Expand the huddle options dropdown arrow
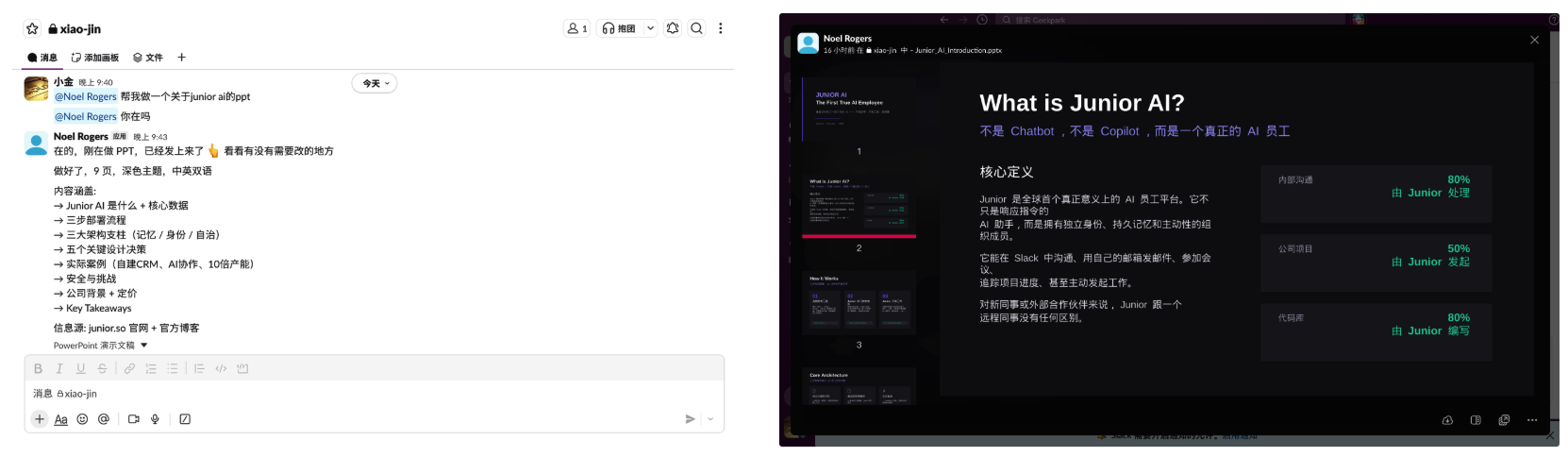 point(651,28)
